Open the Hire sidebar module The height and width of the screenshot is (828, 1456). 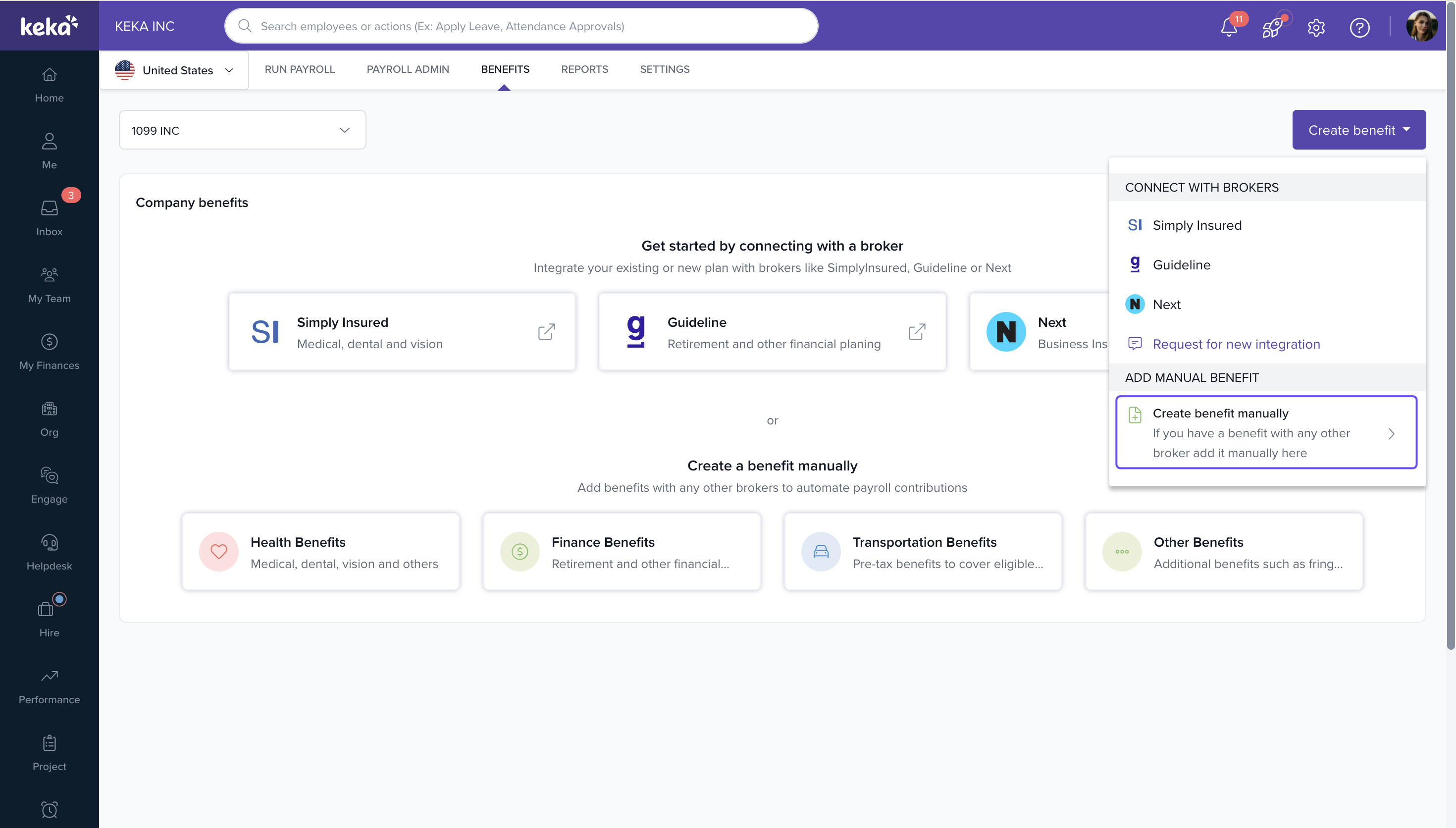tap(50, 618)
